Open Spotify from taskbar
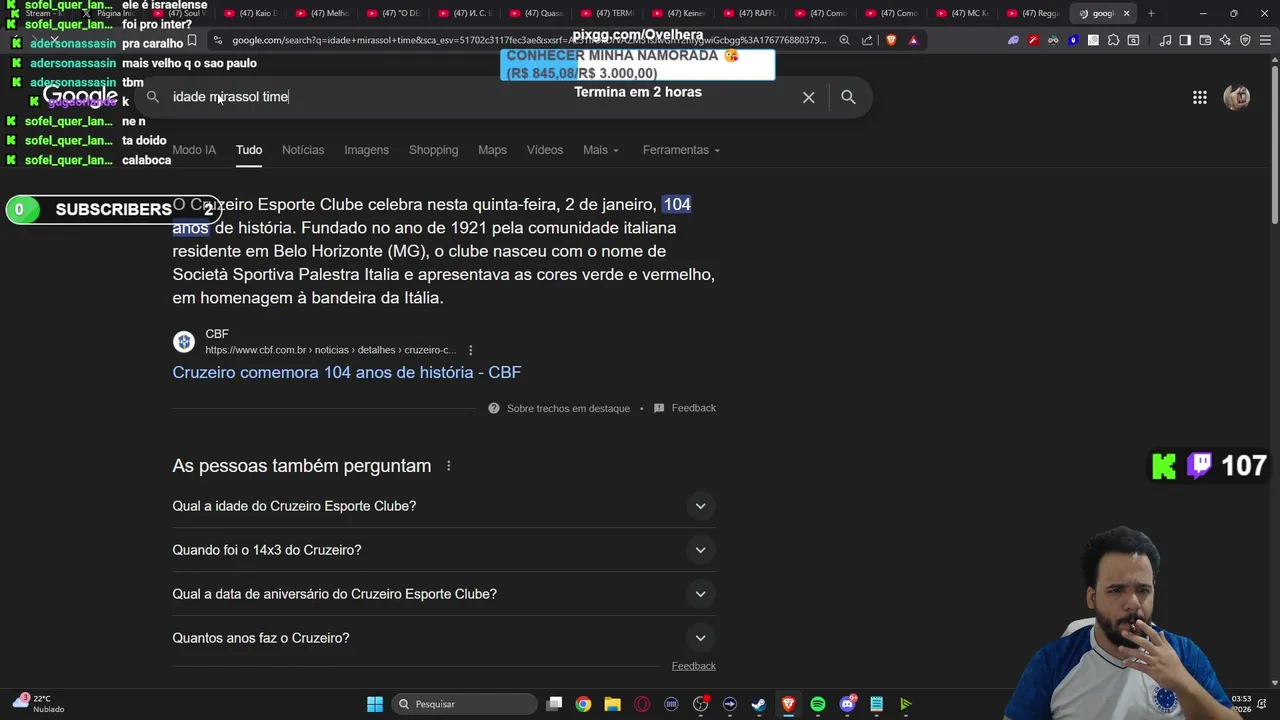1280x720 pixels. coord(818,704)
